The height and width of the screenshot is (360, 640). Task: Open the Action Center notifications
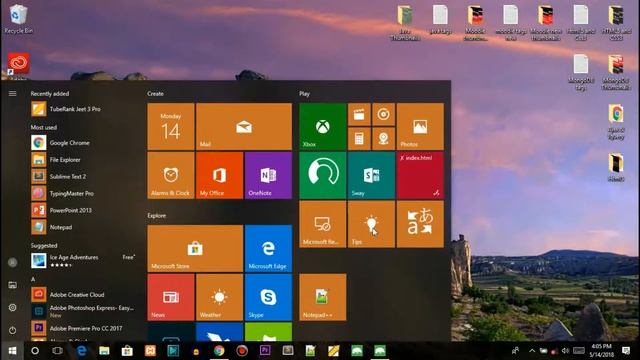coord(626,351)
